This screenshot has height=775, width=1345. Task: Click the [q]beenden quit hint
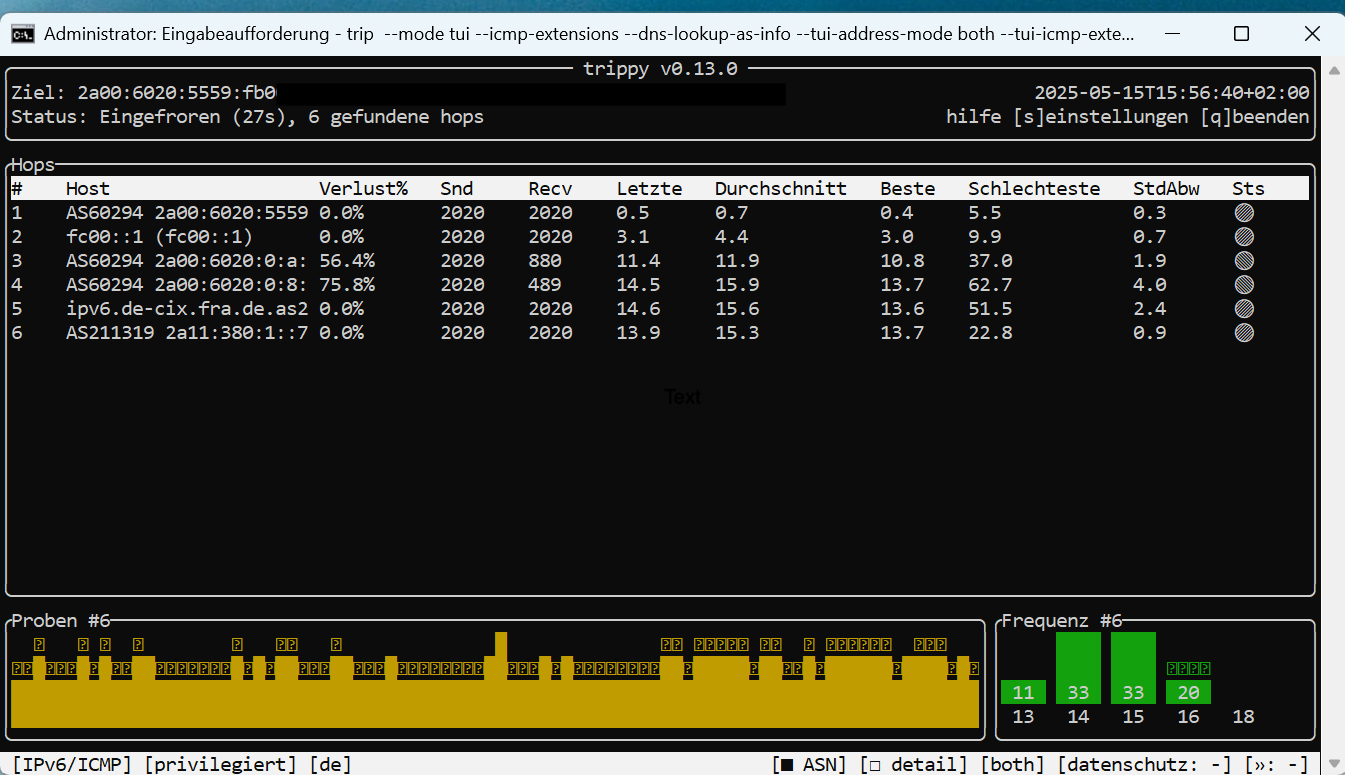(1255, 117)
